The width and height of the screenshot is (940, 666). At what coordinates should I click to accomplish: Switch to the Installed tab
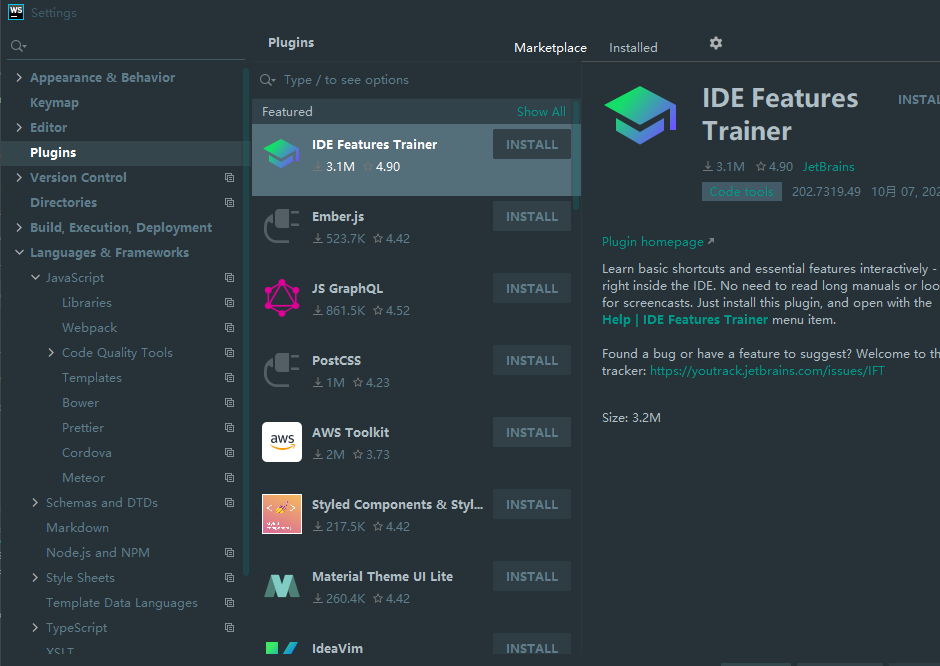633,47
